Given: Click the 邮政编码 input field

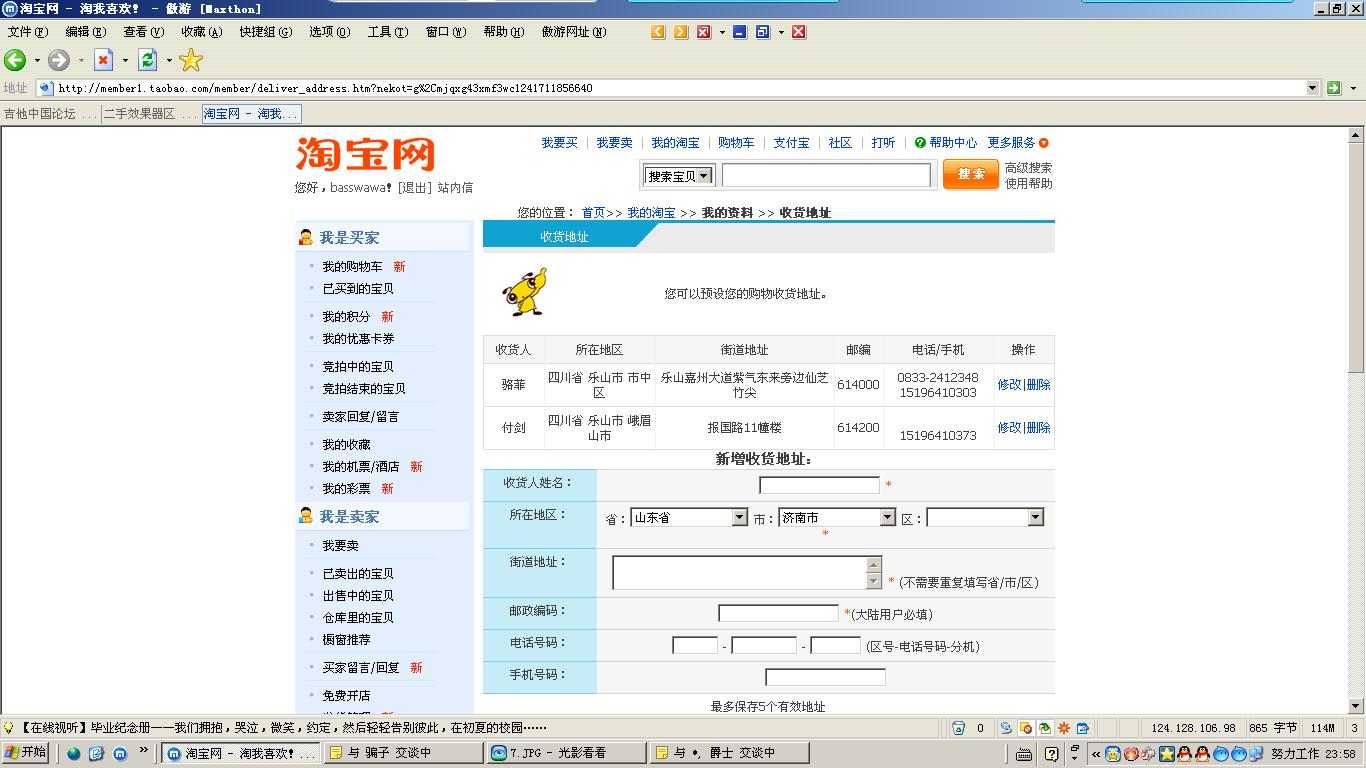Looking at the screenshot, I should tap(778, 613).
